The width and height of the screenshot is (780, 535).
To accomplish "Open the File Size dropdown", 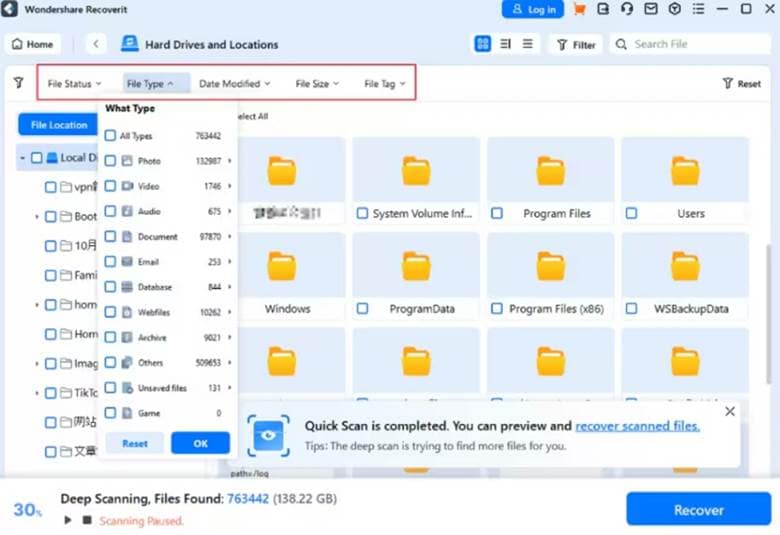I will pos(317,84).
